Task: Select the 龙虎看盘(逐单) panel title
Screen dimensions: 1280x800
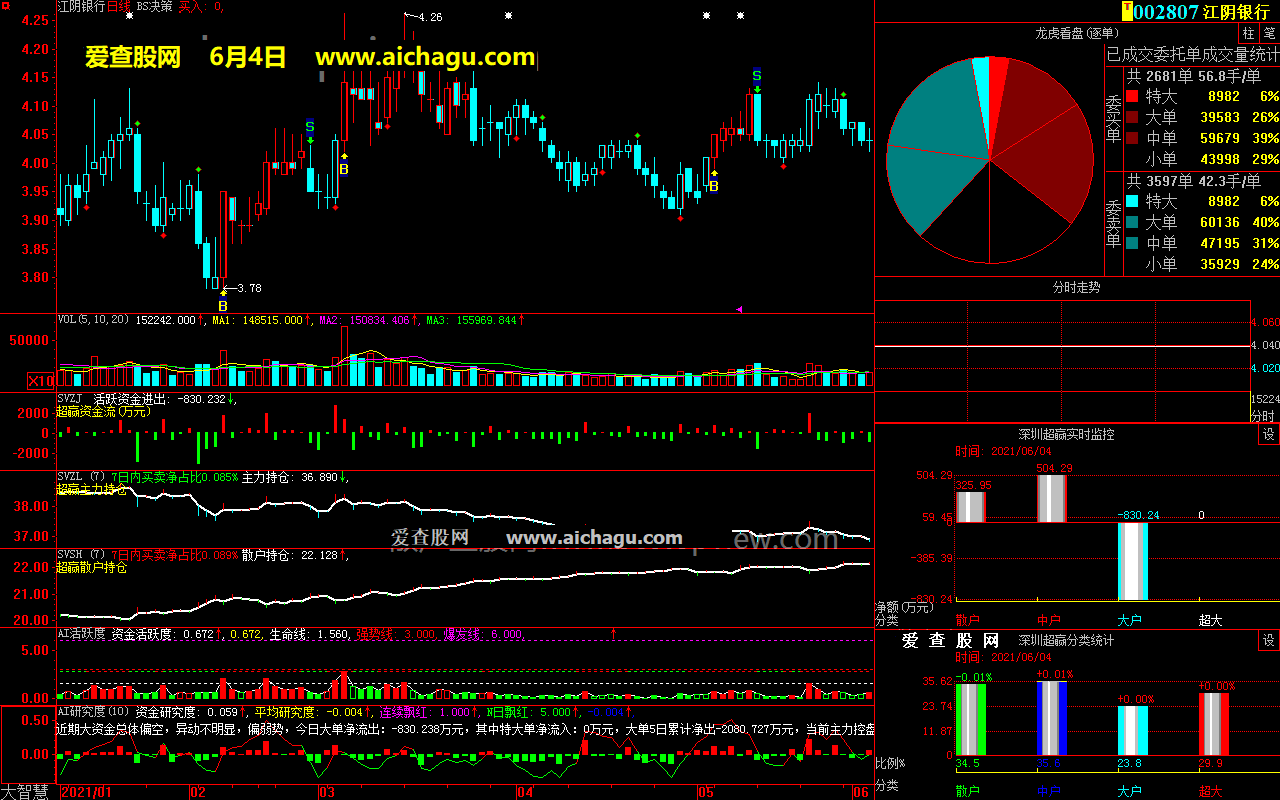Action: point(1074,33)
